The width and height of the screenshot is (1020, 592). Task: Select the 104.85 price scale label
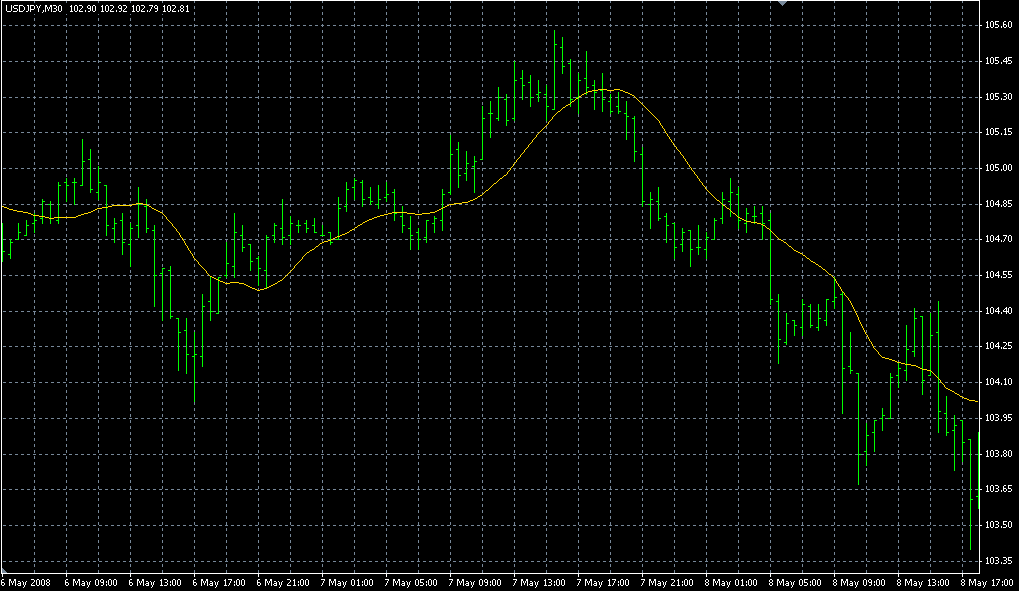pyautogui.click(x=998, y=204)
